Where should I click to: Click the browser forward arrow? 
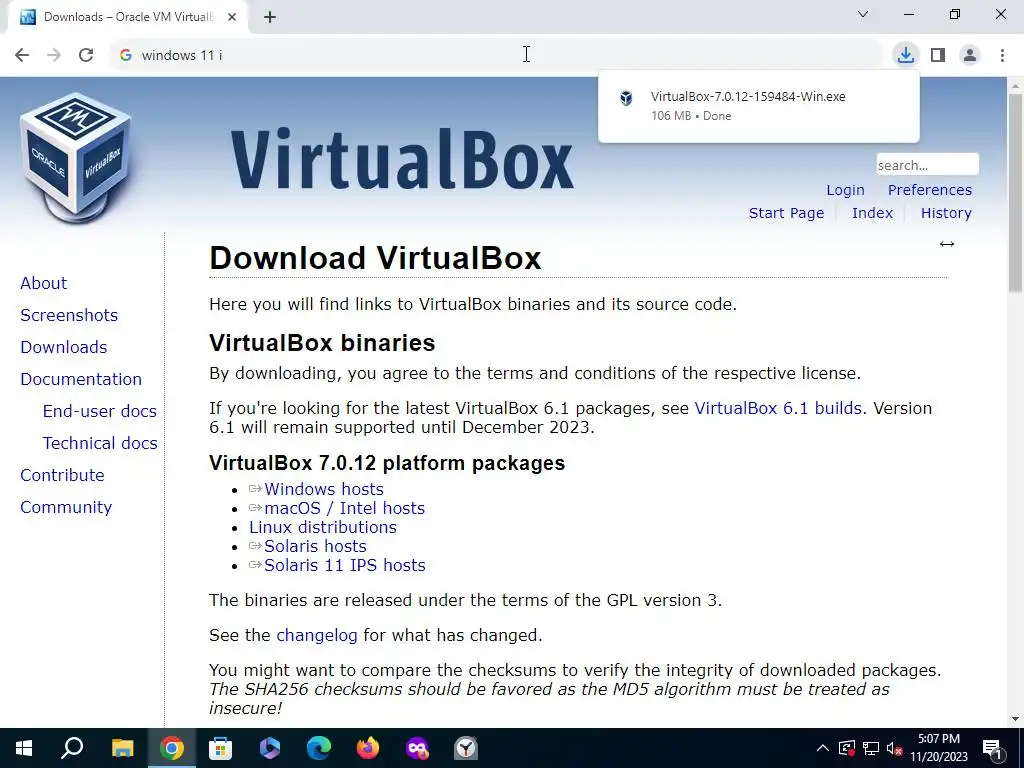click(x=54, y=55)
